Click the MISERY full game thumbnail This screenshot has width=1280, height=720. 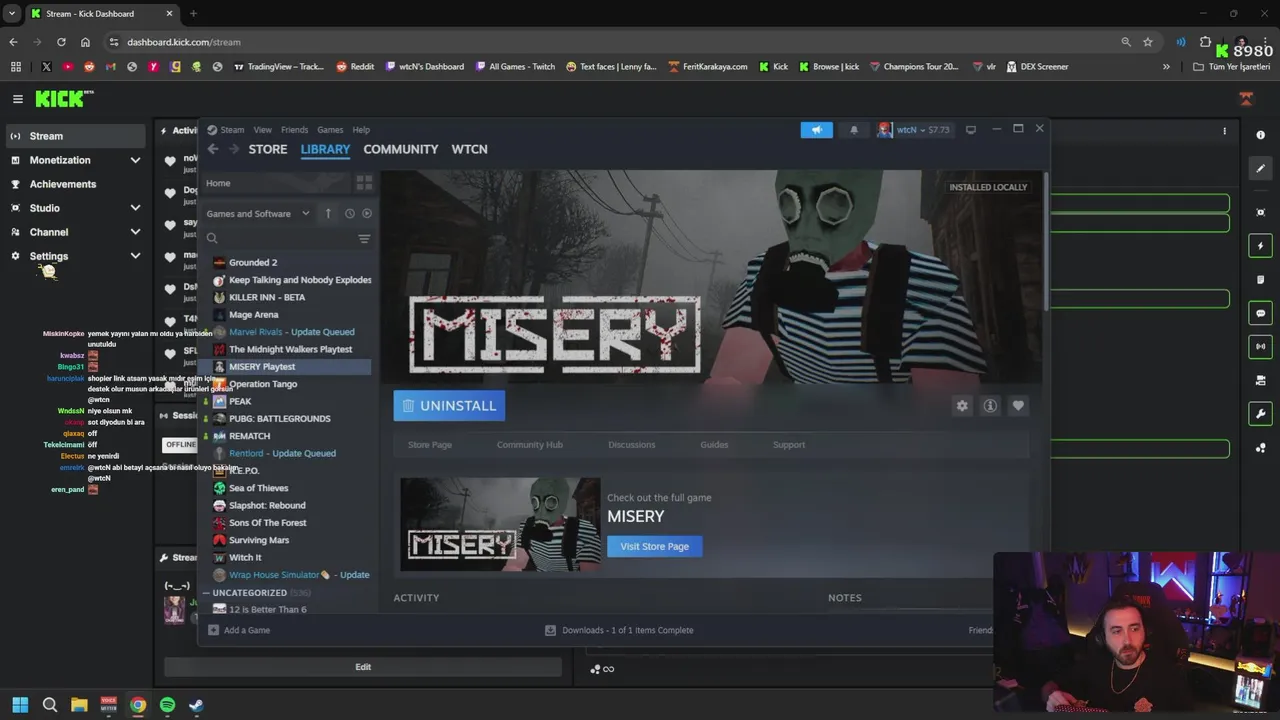(501, 524)
